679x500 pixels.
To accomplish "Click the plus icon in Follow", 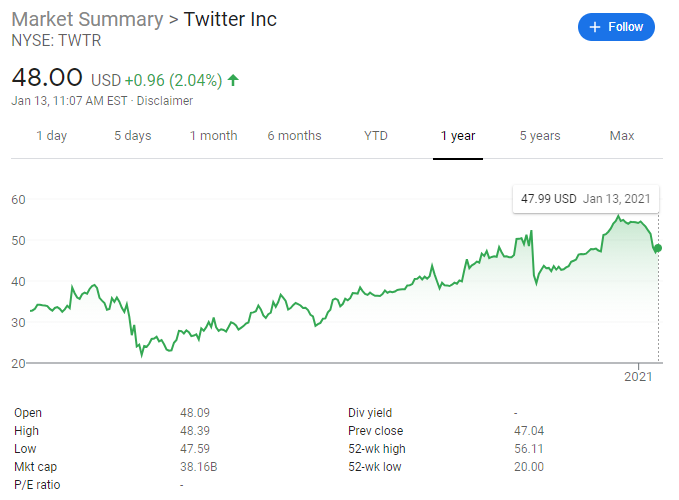I will [x=595, y=27].
